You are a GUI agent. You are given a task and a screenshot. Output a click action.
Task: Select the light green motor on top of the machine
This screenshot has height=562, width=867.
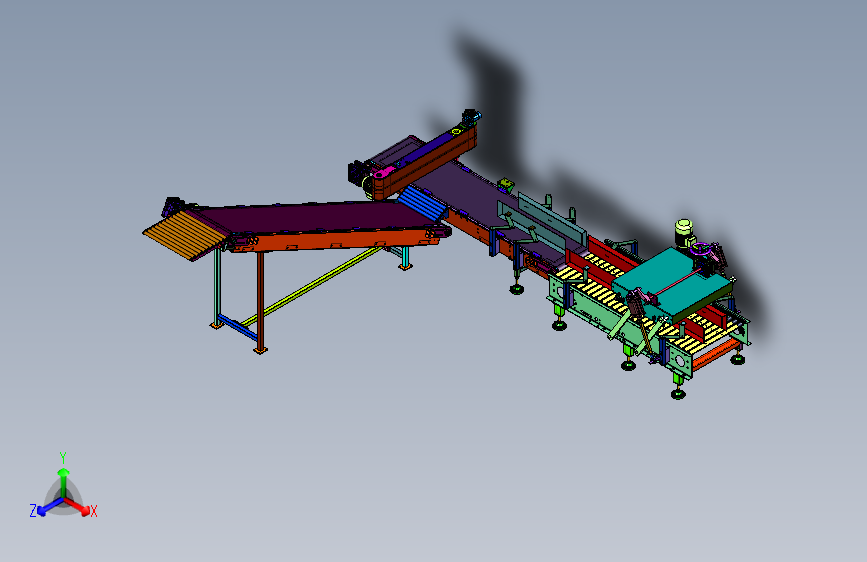[x=684, y=234]
